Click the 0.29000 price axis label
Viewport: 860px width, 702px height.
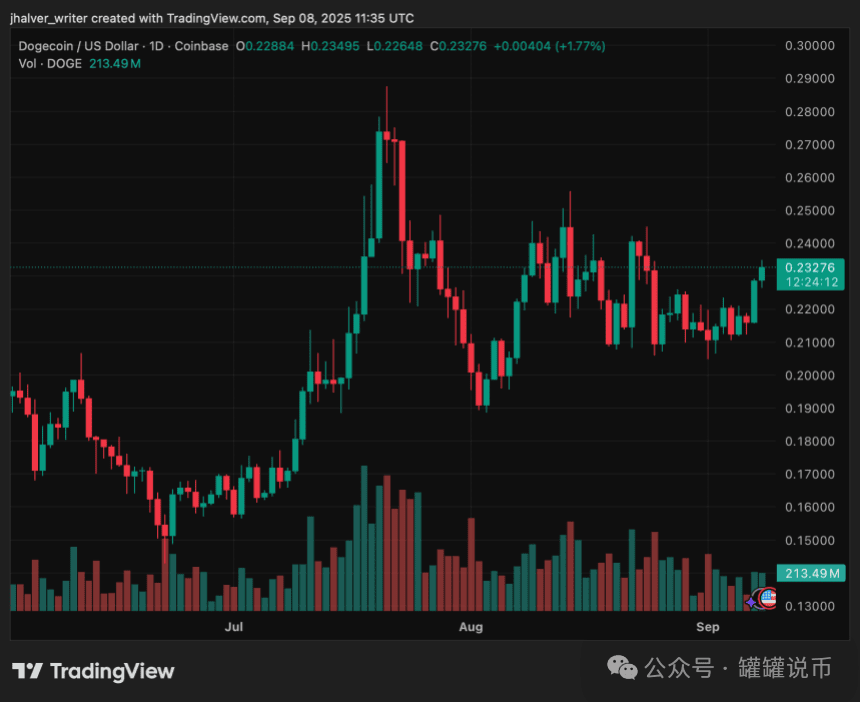coord(810,78)
